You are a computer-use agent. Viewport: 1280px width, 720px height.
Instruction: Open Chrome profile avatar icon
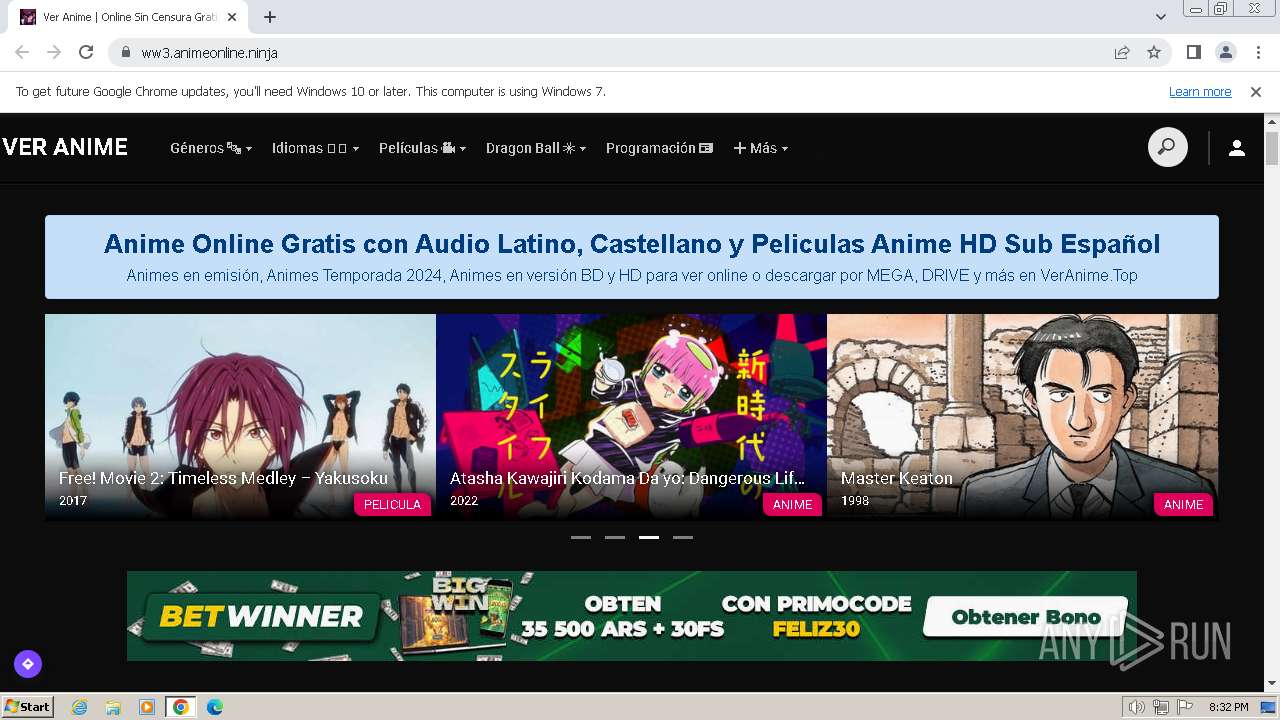pyautogui.click(x=1225, y=52)
